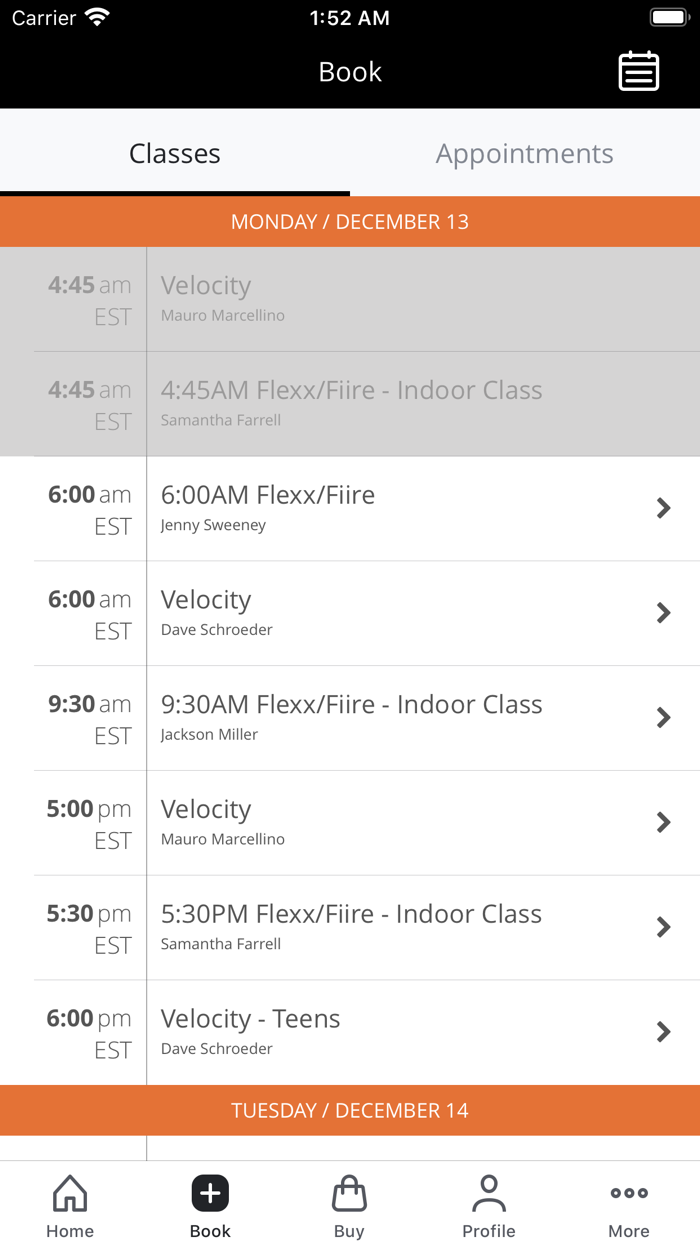Image resolution: width=700 pixels, height=1244 pixels.
Task: Switch to the Appointments tab
Action: coord(524,154)
